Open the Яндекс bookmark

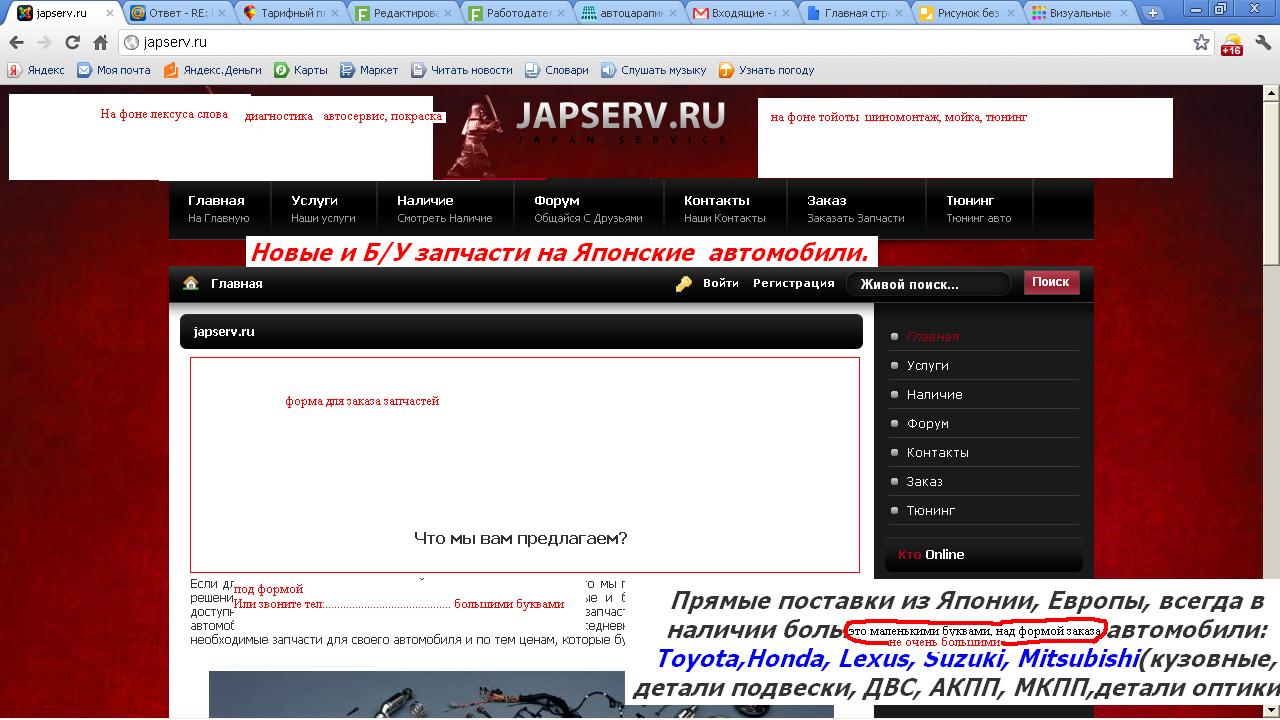pos(36,70)
